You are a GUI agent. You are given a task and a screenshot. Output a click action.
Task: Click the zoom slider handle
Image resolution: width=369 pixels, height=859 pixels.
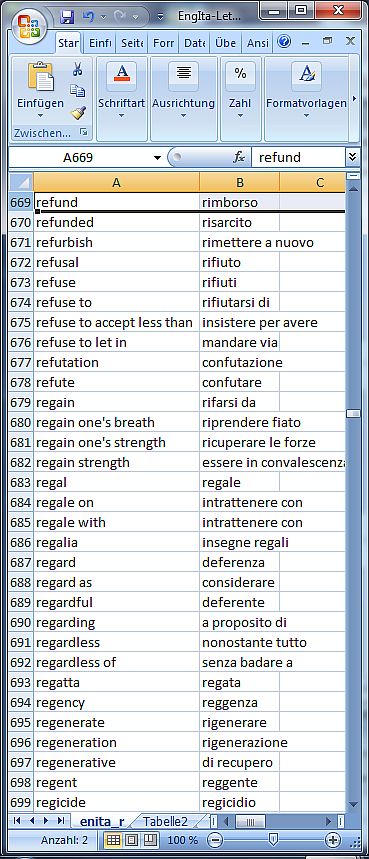273,839
